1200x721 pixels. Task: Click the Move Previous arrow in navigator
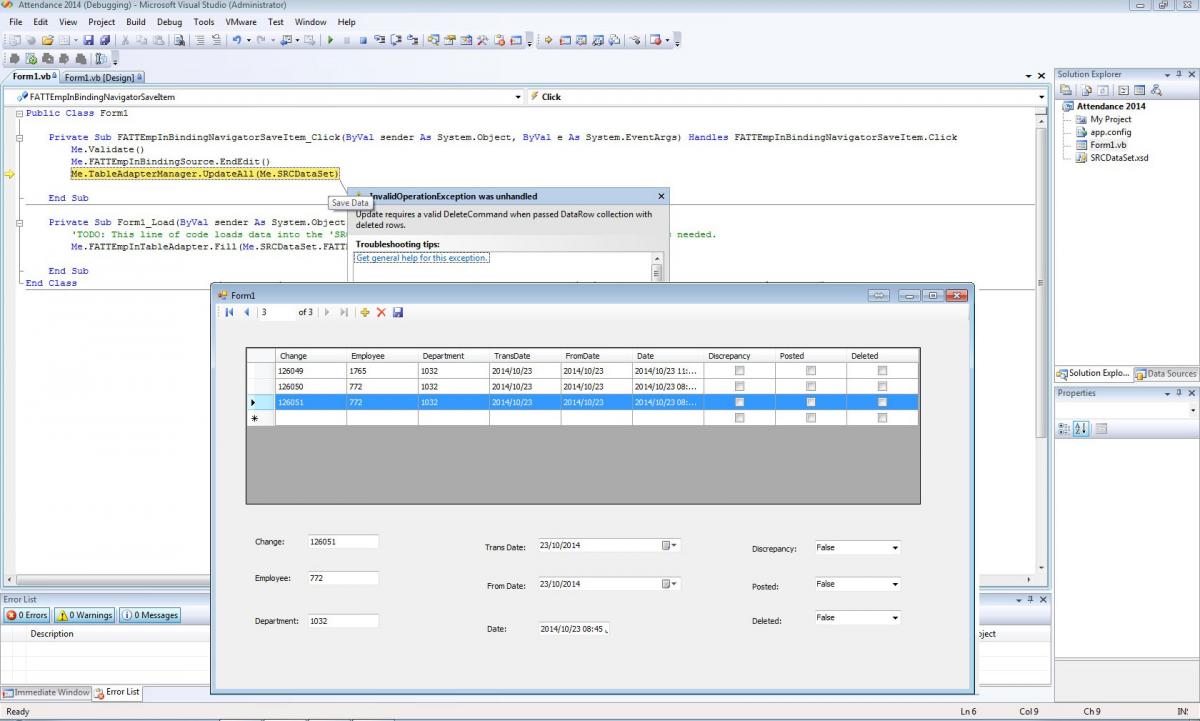(246, 312)
